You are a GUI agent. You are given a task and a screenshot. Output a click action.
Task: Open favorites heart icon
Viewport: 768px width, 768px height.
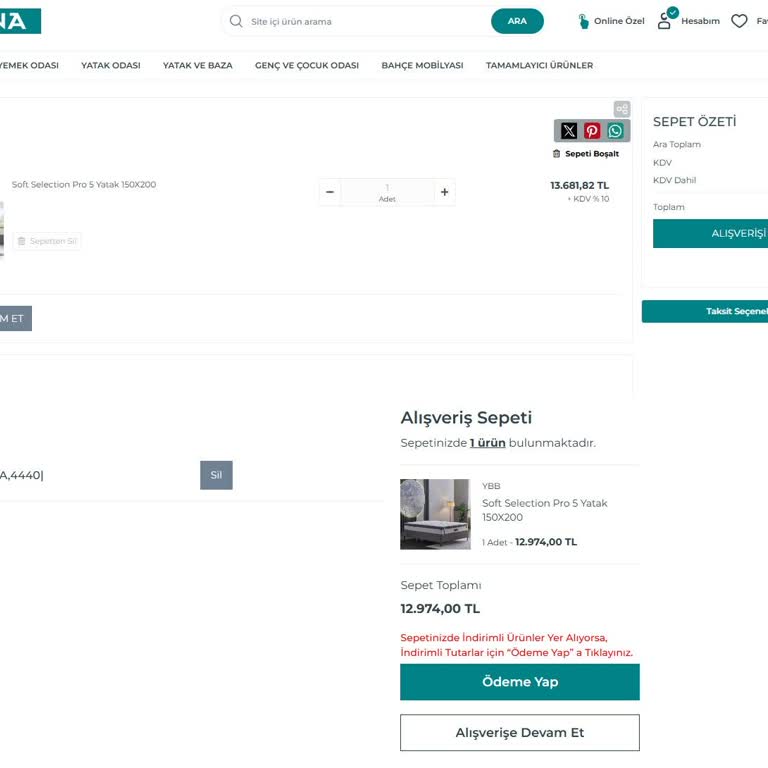739,21
